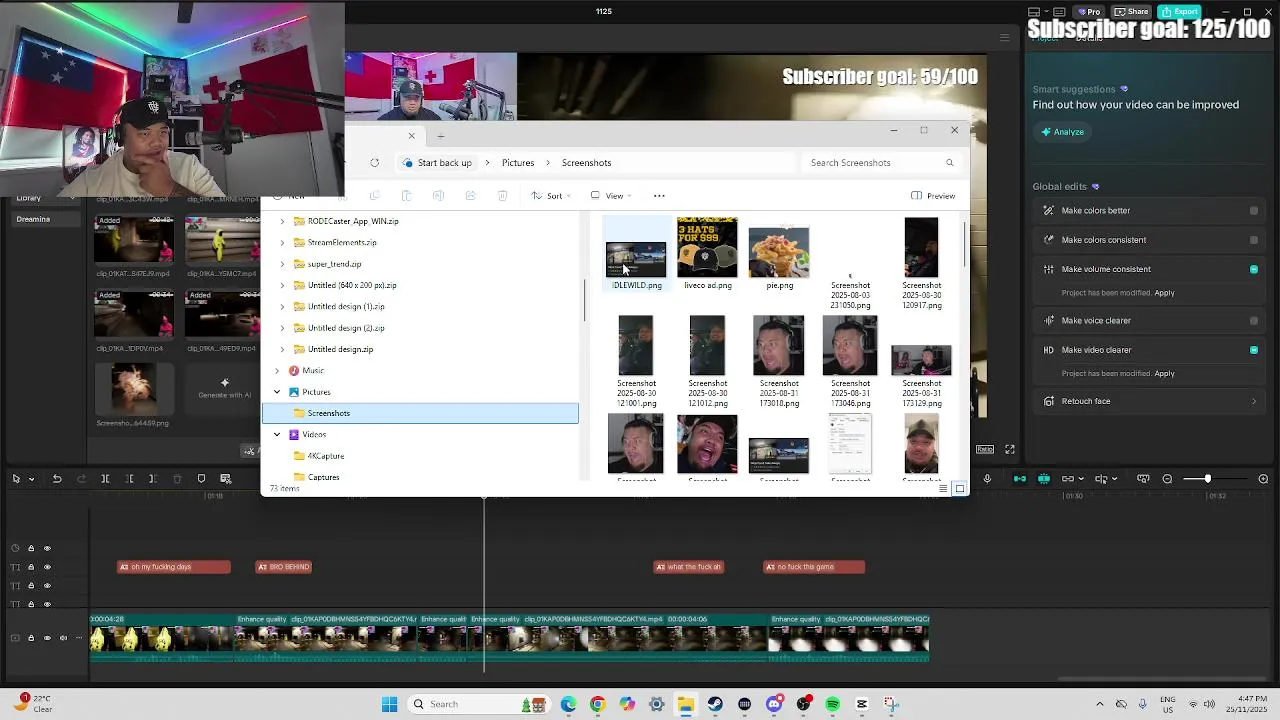Open the View dropdown in Explorer
1280x720 pixels.
pyautogui.click(x=609, y=196)
